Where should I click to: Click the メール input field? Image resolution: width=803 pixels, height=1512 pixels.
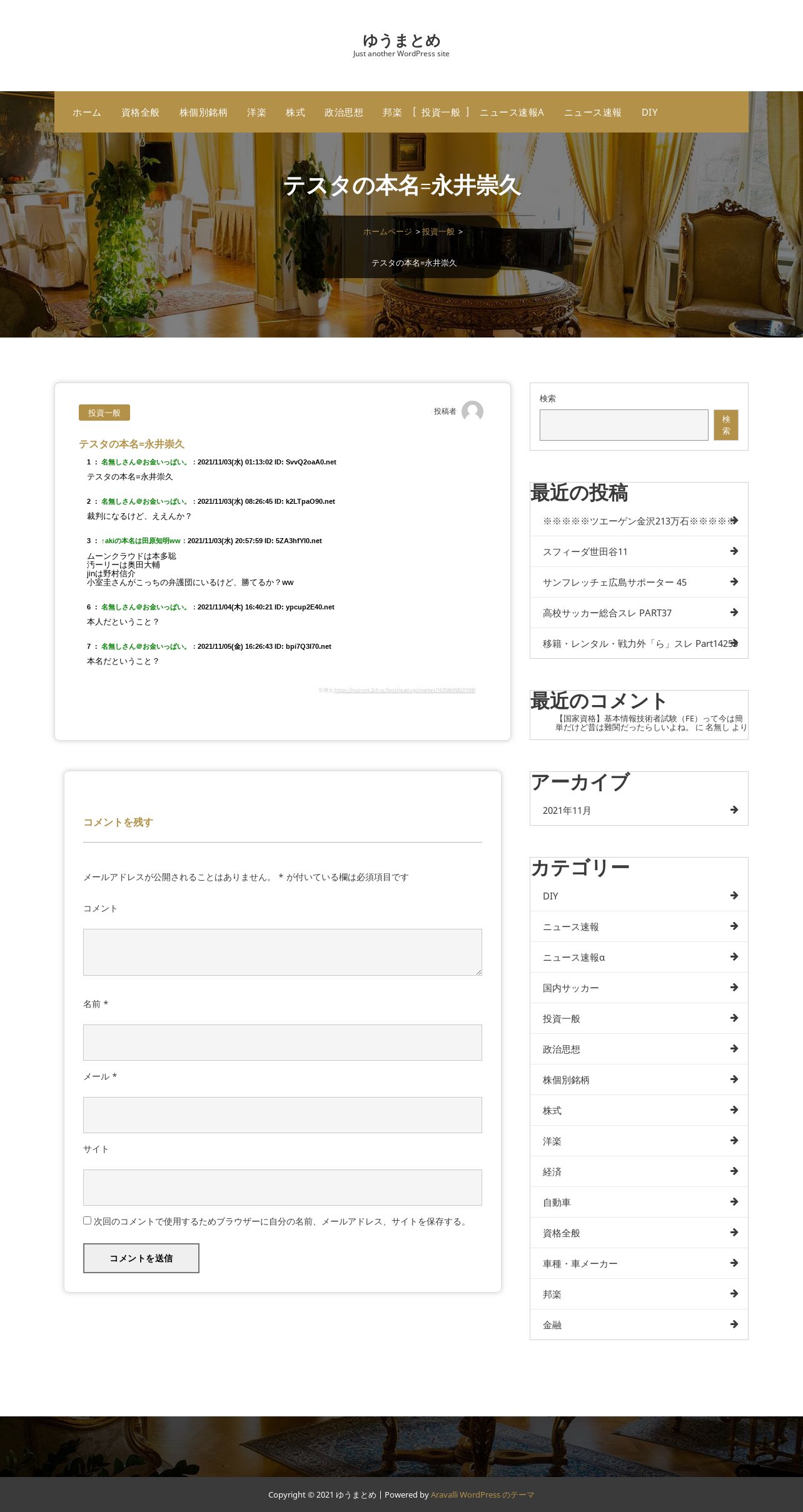283,1115
